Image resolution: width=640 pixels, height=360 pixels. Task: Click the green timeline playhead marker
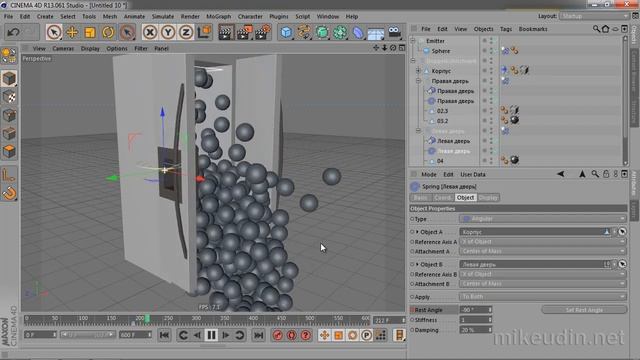click(147, 318)
